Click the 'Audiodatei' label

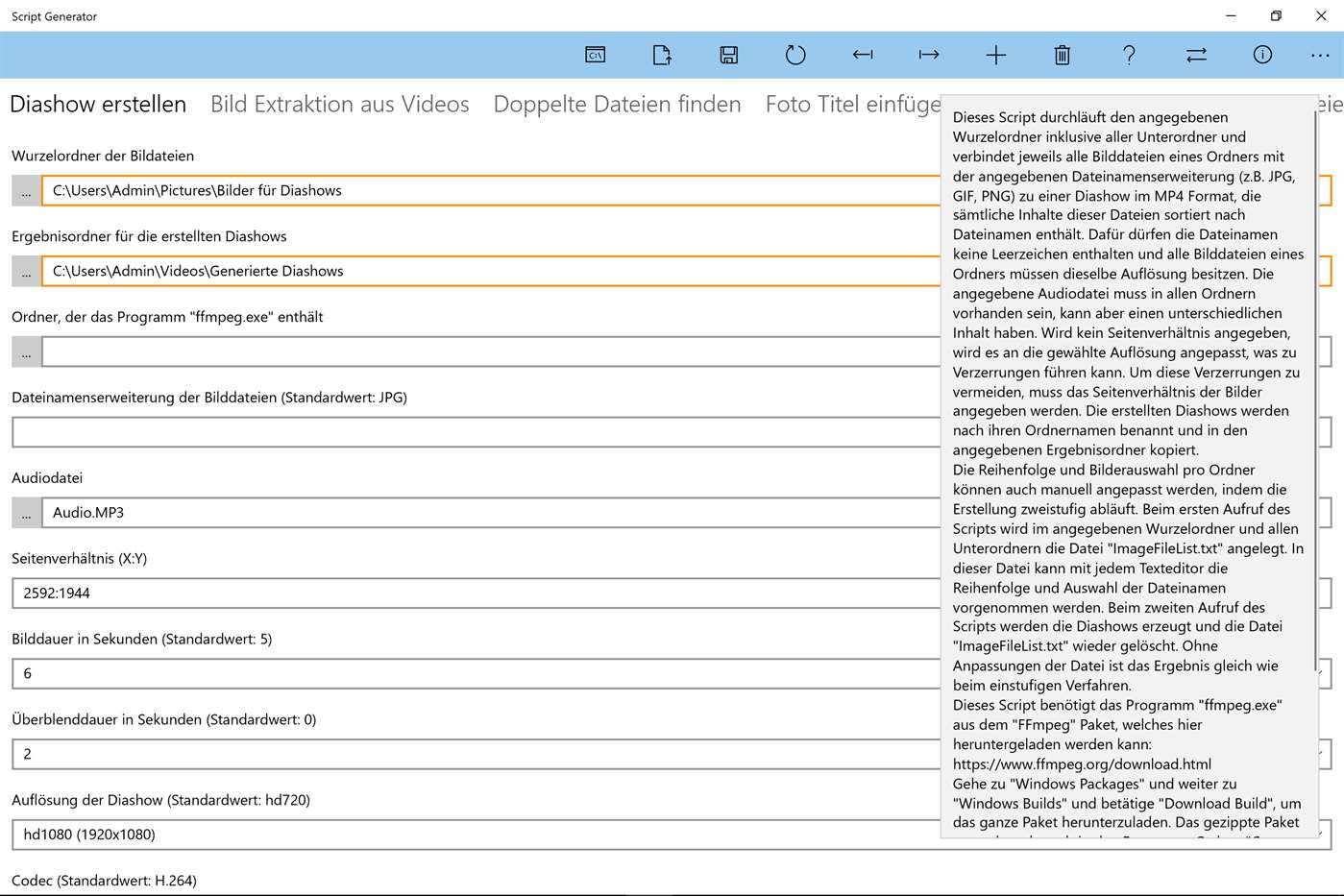pos(47,478)
